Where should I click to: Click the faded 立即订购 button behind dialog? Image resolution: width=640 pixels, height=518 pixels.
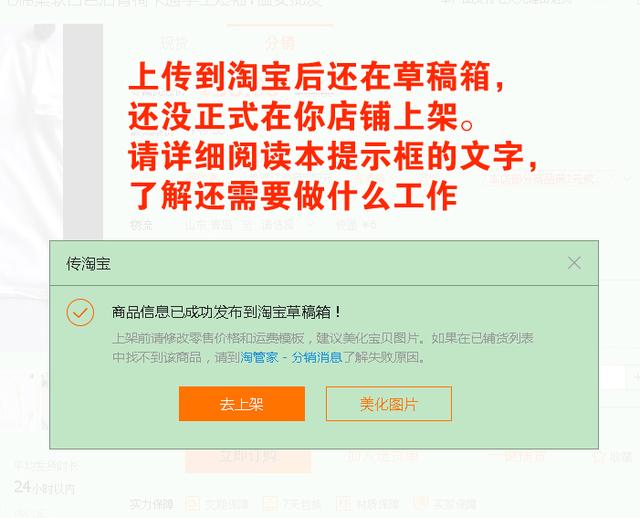click(248, 457)
